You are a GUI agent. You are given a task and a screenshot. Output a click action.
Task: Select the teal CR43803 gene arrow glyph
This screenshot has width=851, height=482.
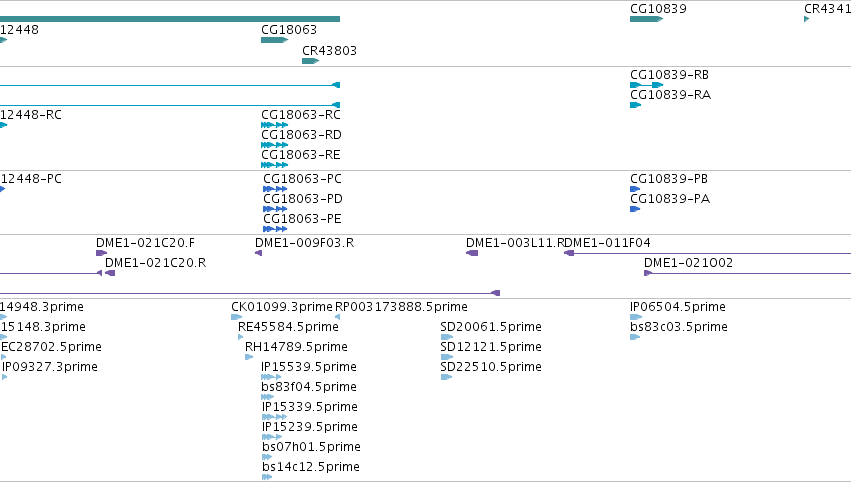click(310, 61)
